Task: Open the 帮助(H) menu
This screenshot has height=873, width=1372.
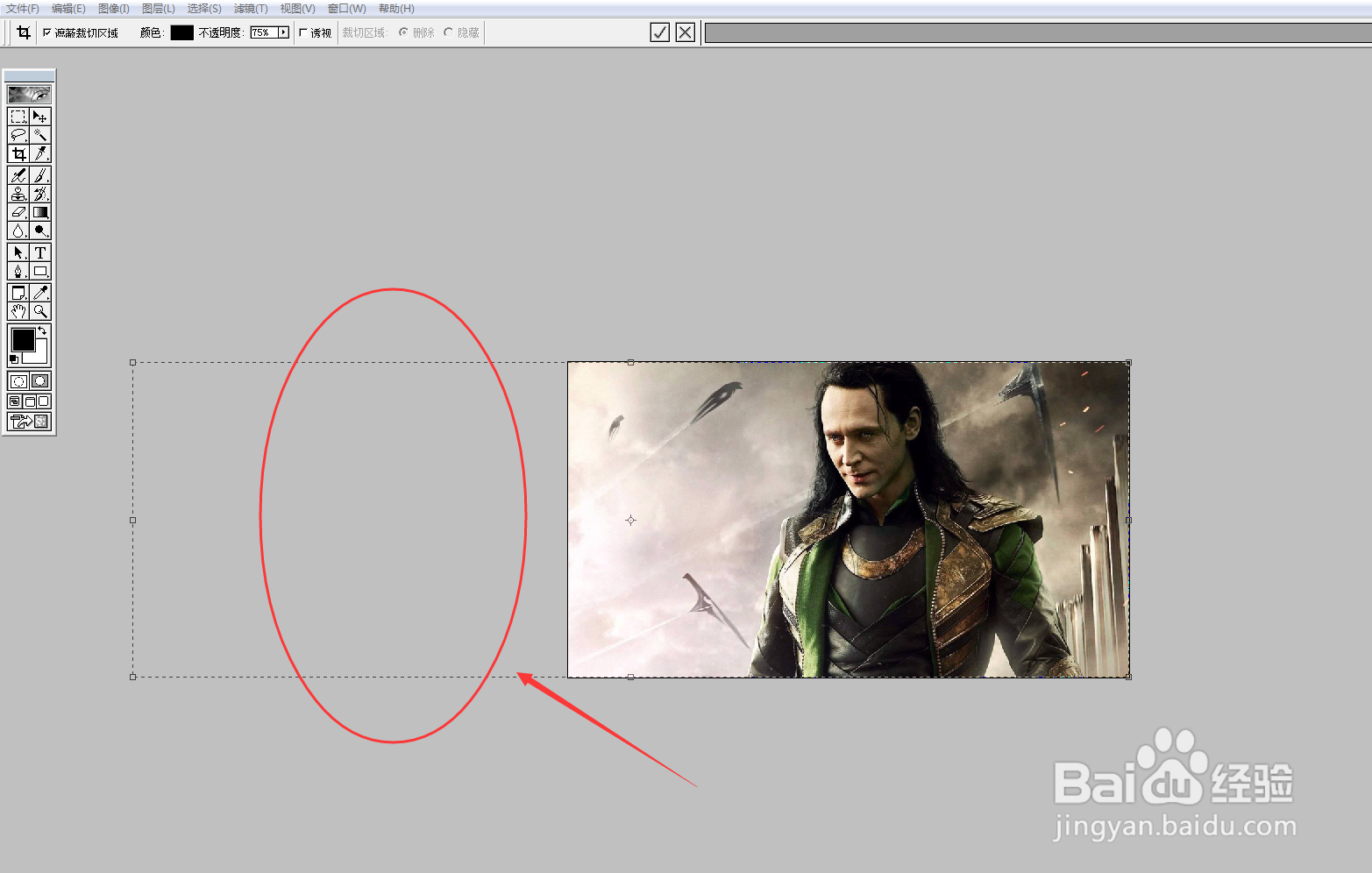Action: (396, 9)
